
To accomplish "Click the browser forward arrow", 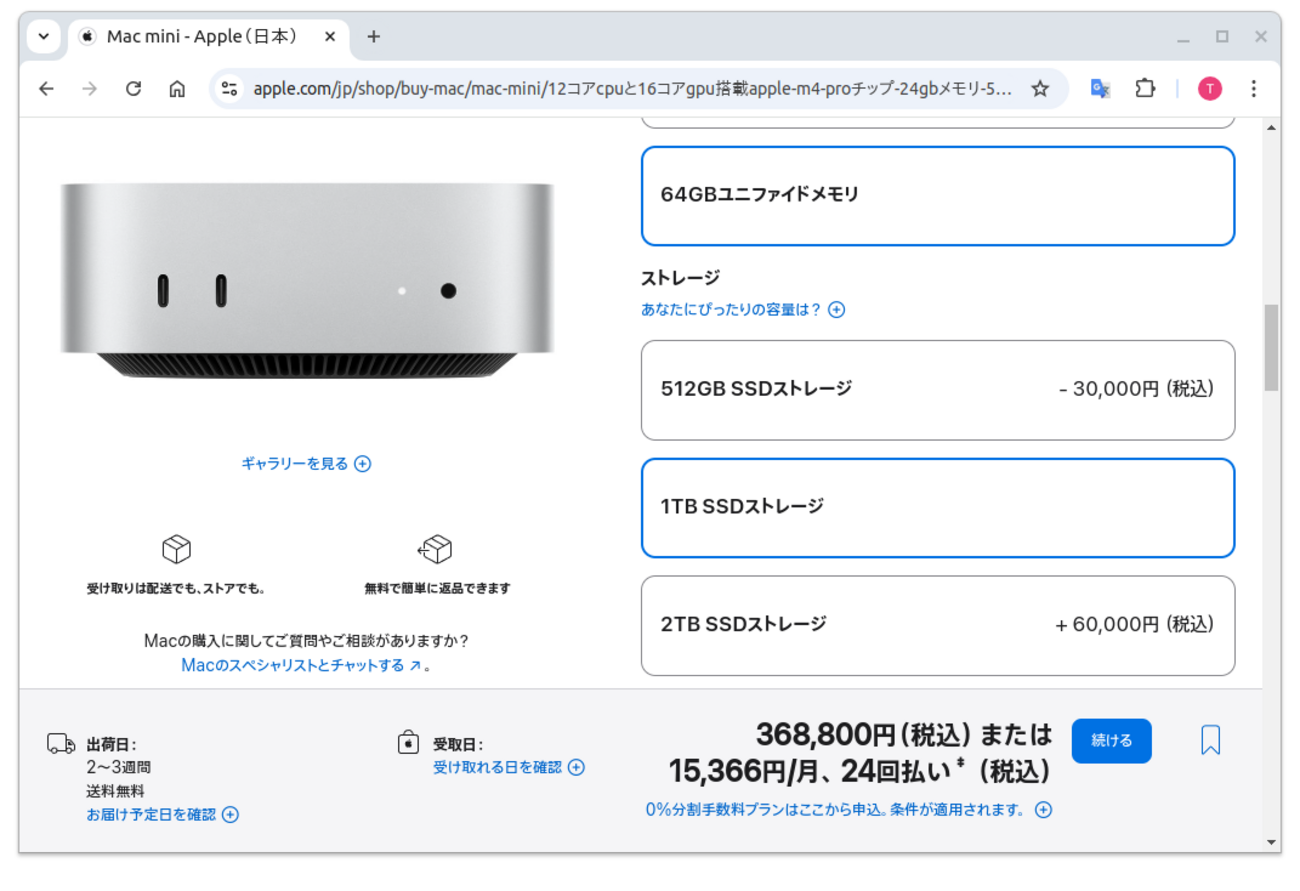I will [90, 89].
